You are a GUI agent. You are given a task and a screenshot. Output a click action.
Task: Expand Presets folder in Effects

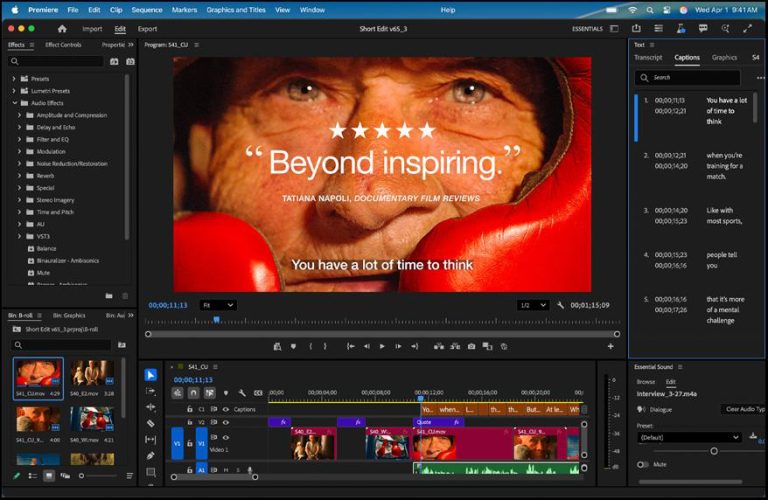[x=14, y=79]
